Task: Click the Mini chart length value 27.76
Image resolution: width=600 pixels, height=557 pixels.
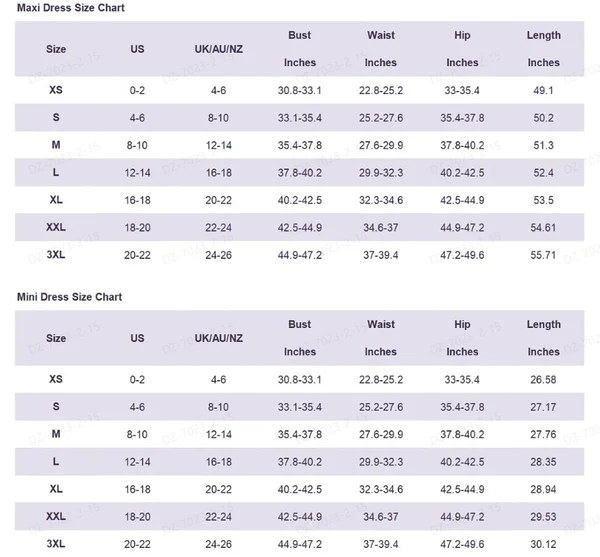Action: tap(544, 435)
